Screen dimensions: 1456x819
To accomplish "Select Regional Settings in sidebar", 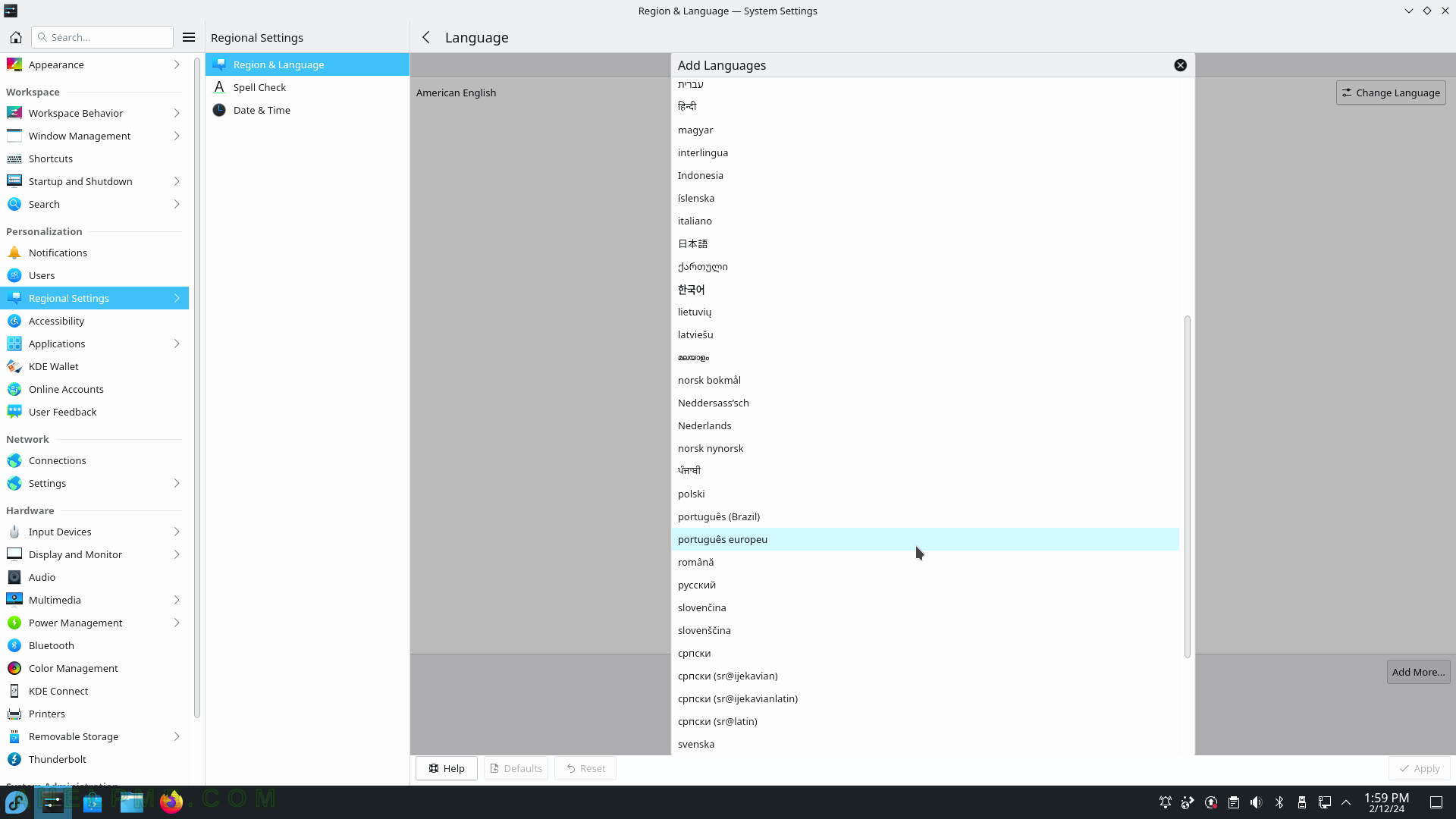I will coord(94,298).
